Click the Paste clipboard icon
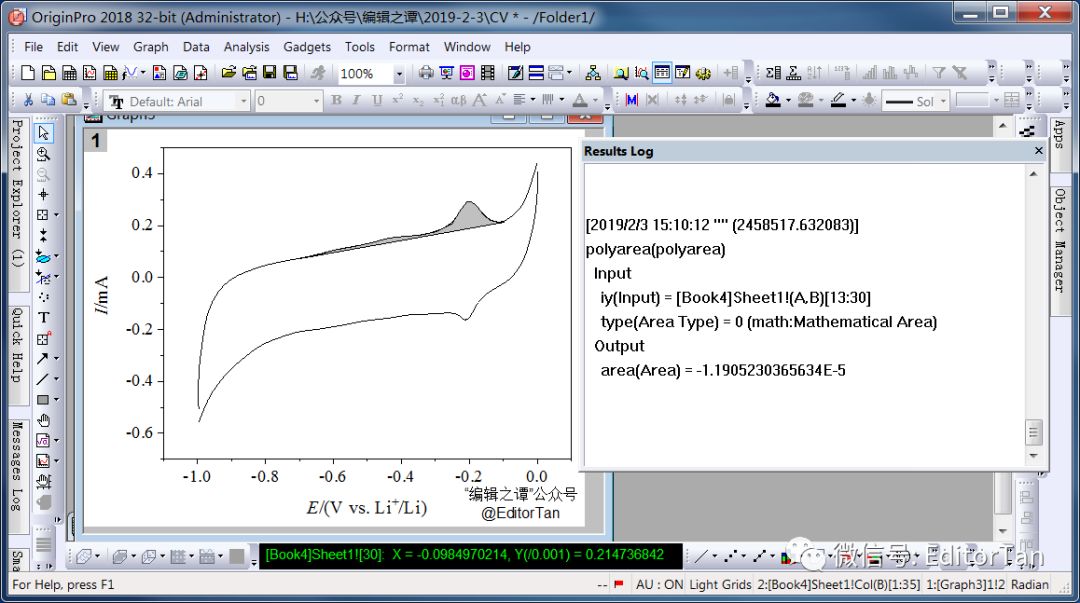The image size is (1080, 603). point(69,101)
